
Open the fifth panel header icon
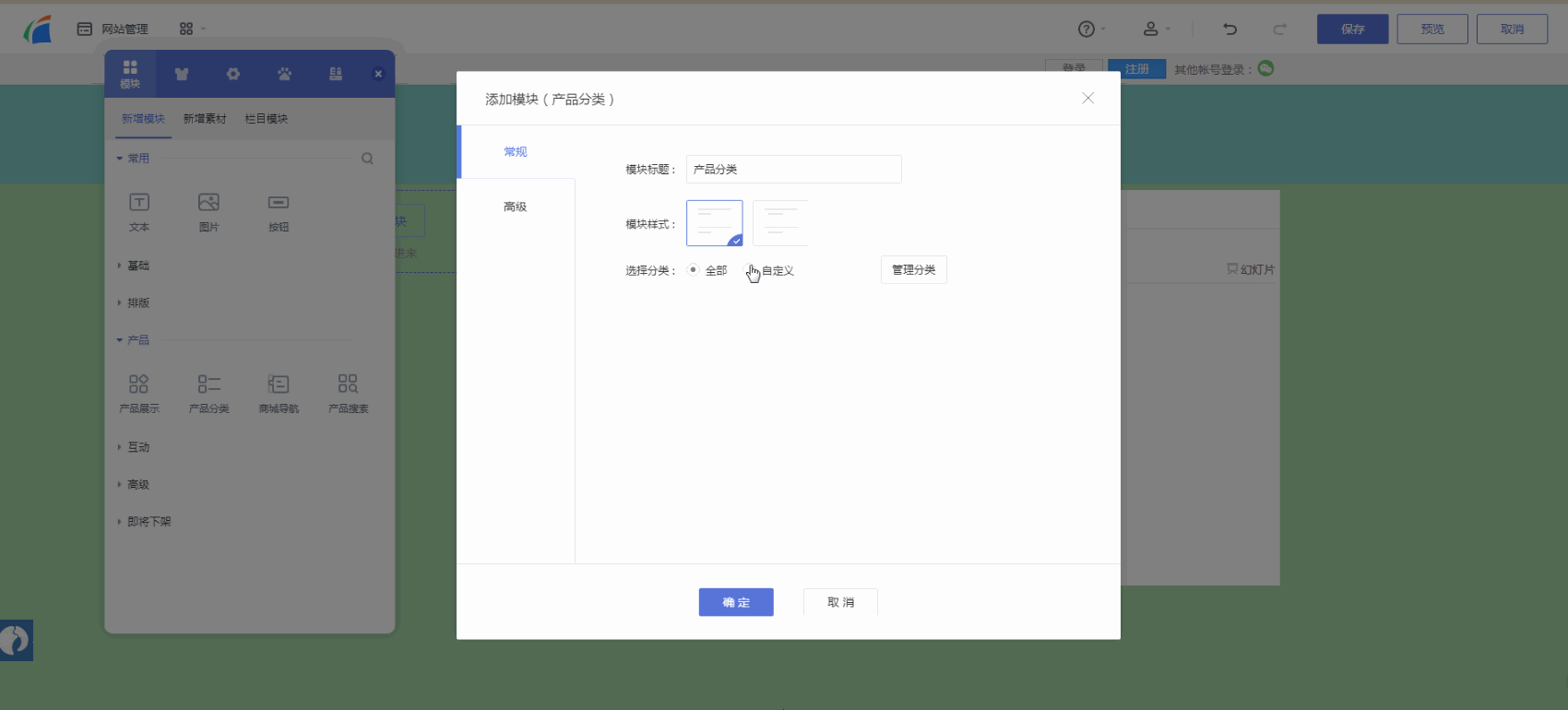tap(336, 74)
